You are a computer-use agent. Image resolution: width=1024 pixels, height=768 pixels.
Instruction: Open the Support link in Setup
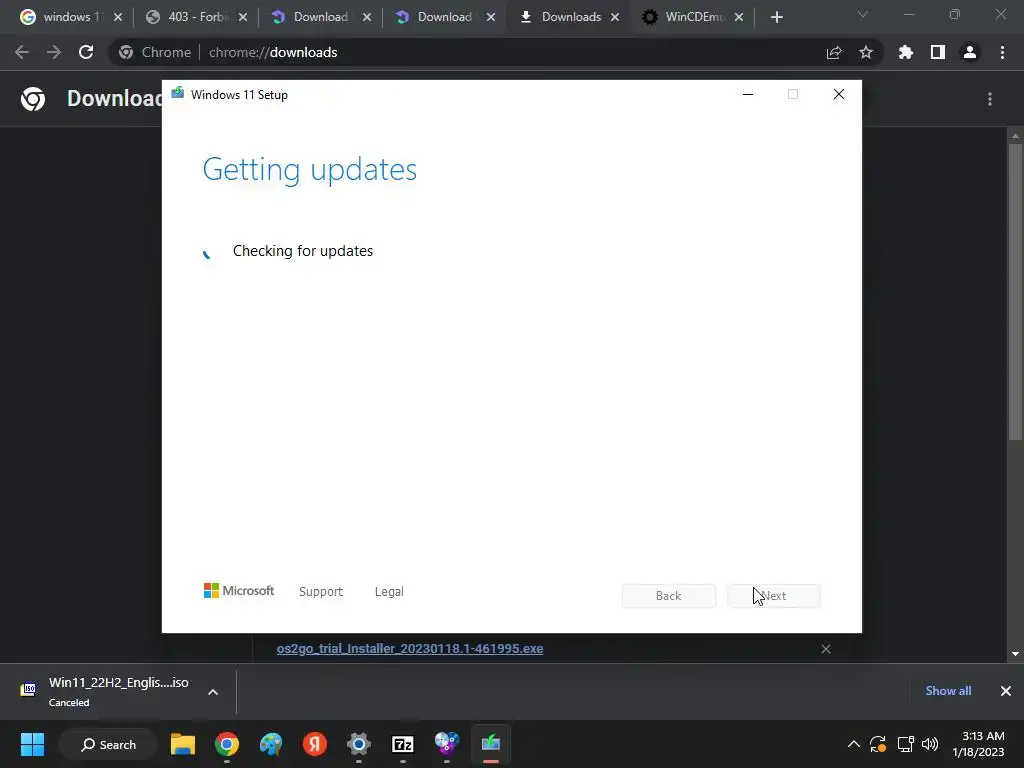[321, 592]
